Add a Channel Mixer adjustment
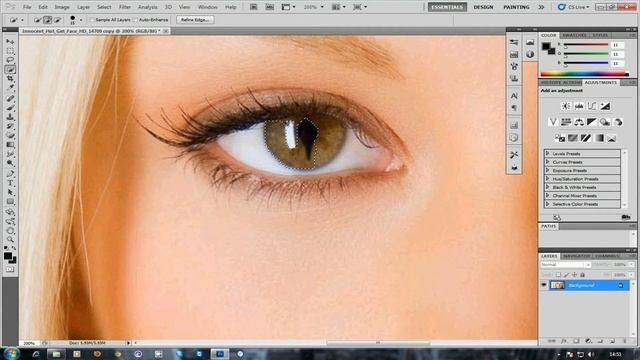This screenshot has height=360, width=640. (x=618, y=122)
